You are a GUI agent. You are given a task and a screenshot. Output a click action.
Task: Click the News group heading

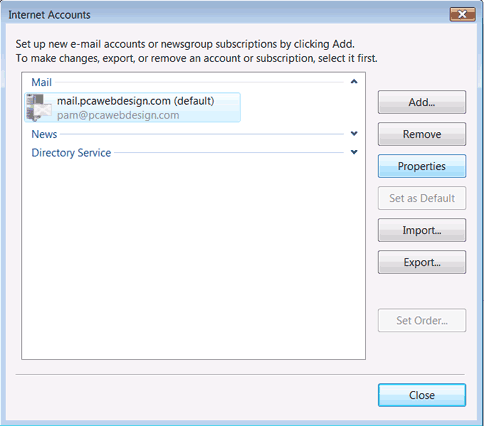coord(44,134)
